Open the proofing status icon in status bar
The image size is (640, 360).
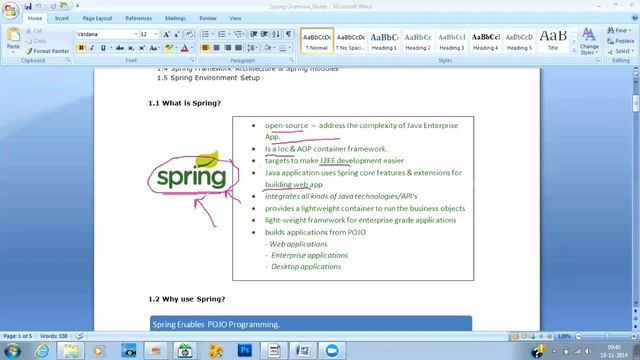[x=80, y=336]
